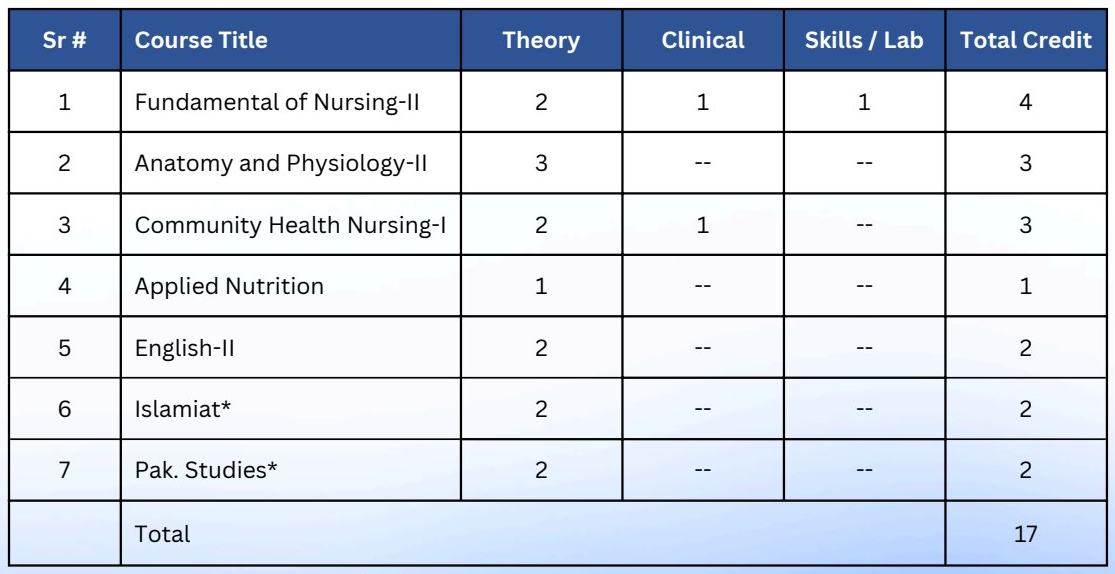Viewport: 1115px width, 574px height.
Task: Select the Theory column header
Action: pyautogui.click(x=541, y=40)
